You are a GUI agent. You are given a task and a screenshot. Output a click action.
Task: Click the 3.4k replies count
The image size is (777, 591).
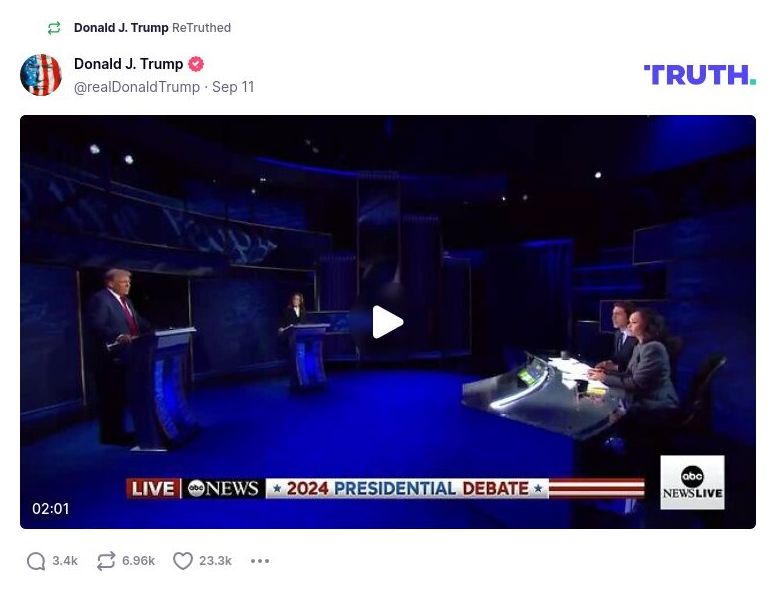(65, 561)
